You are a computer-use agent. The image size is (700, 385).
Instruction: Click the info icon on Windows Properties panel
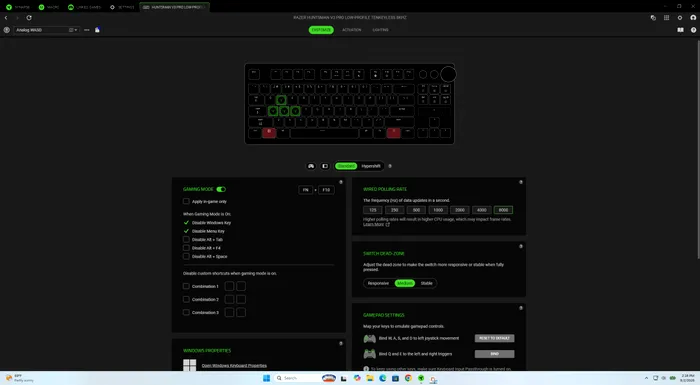point(341,343)
